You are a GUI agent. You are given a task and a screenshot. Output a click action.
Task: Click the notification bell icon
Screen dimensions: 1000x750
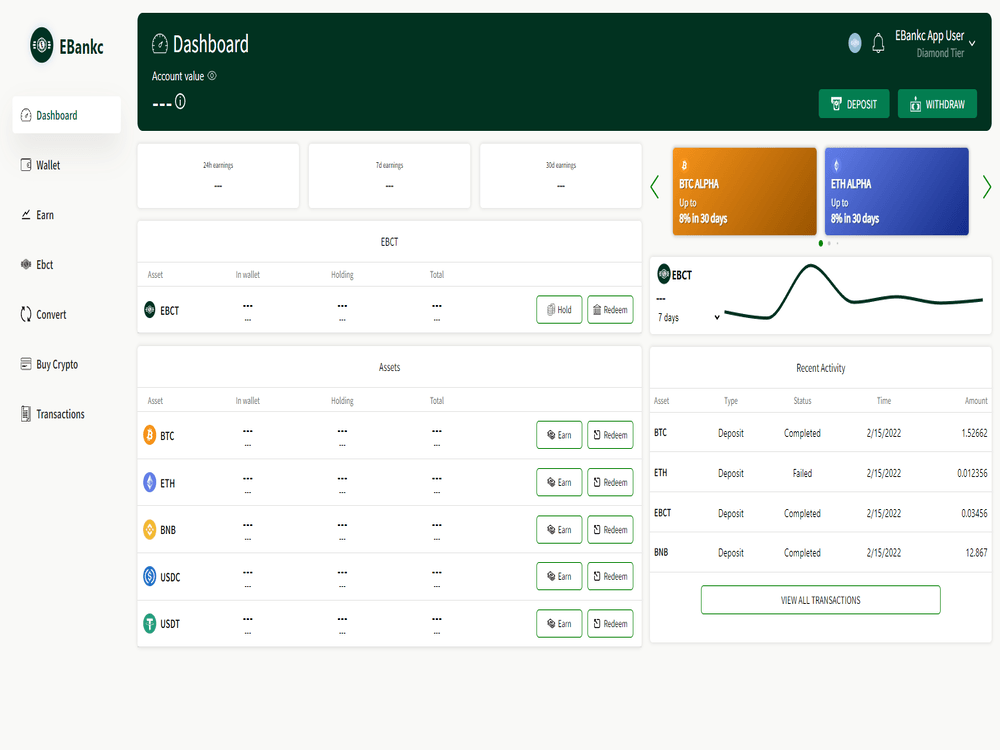pos(878,43)
